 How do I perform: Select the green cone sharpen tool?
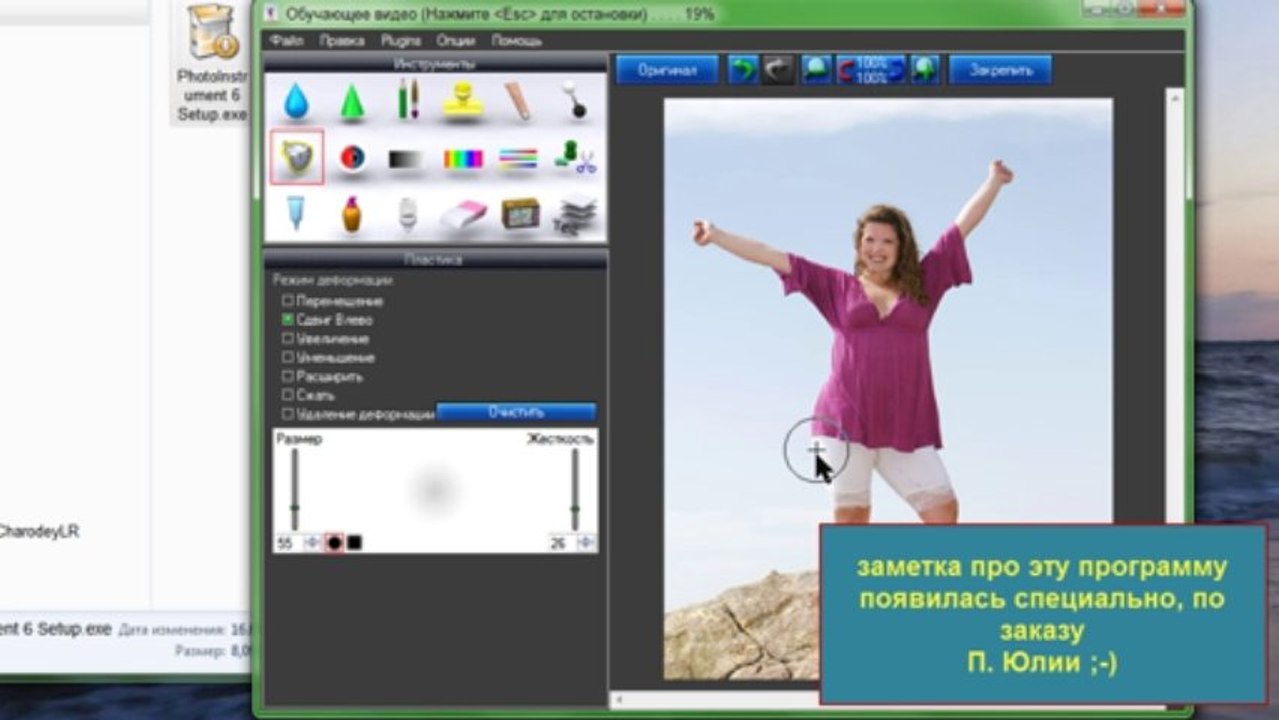[352, 102]
